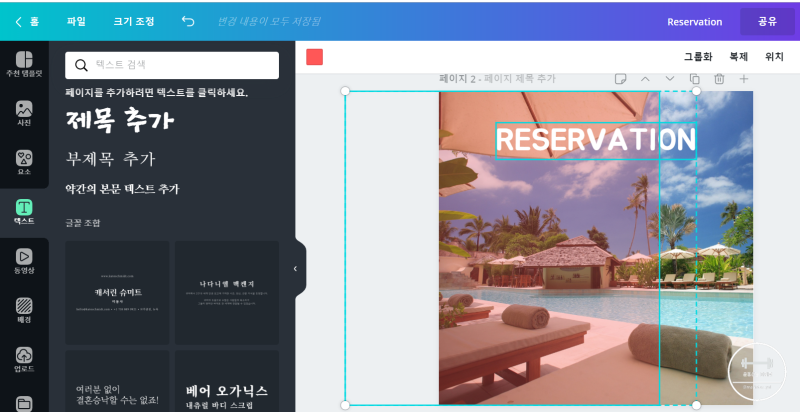This screenshot has height=412, width=800.
Task: Add notes with the page note icon
Action: click(x=620, y=79)
